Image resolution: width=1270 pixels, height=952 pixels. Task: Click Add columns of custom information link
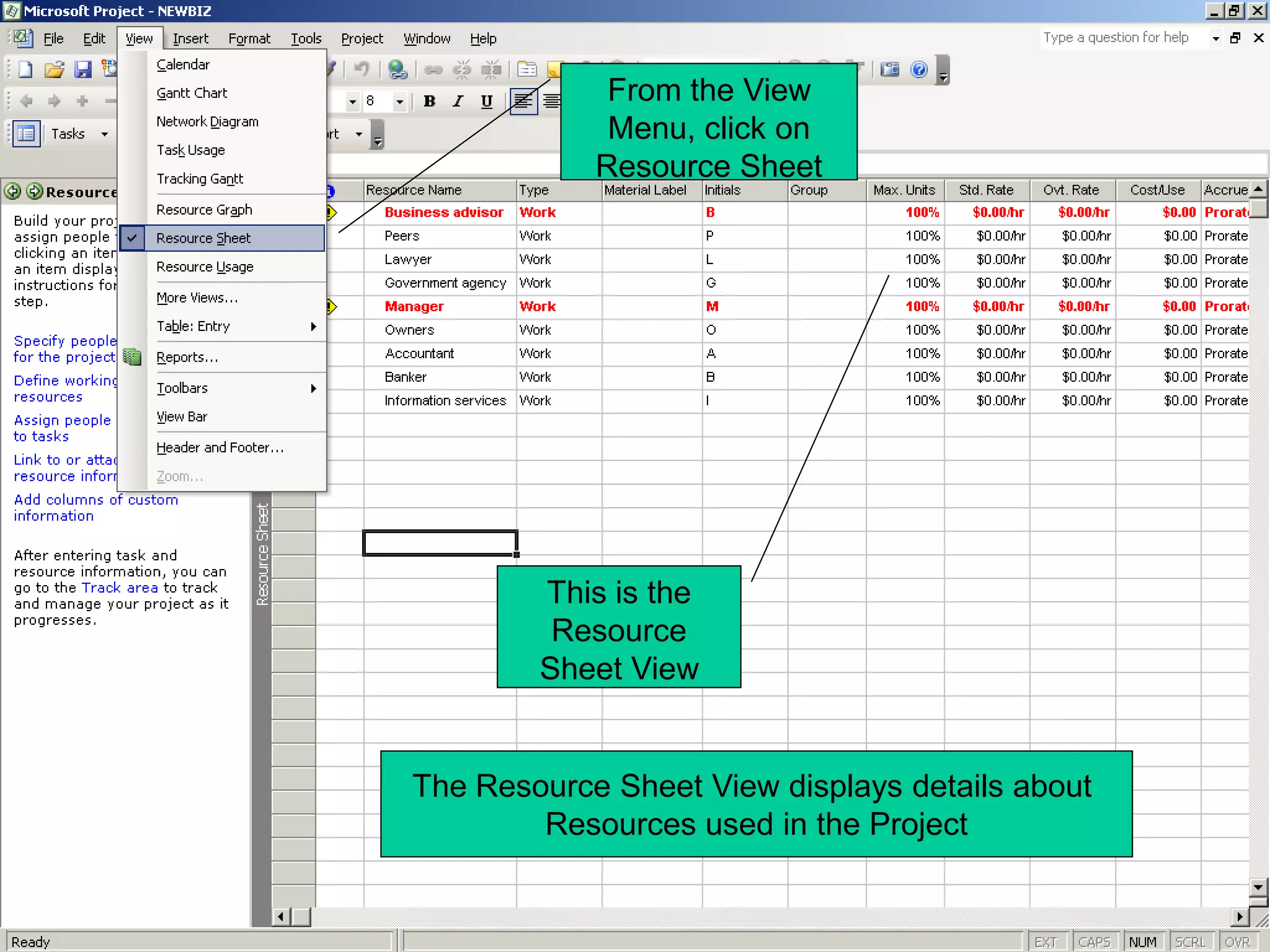95,508
